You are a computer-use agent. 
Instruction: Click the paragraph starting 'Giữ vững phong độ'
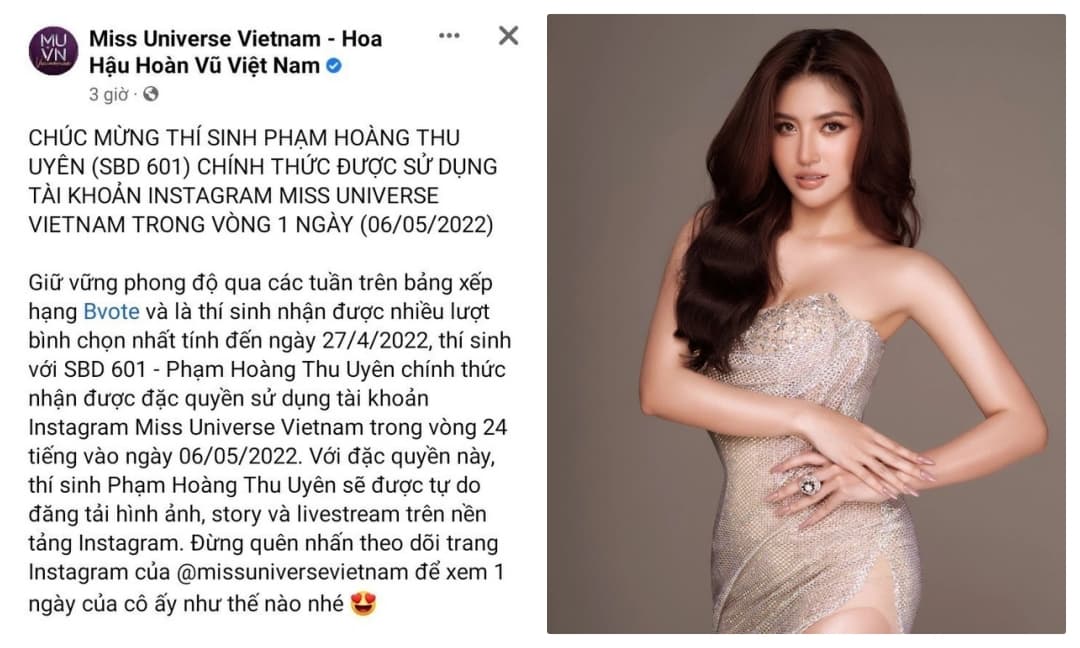pyautogui.click(x=270, y=442)
